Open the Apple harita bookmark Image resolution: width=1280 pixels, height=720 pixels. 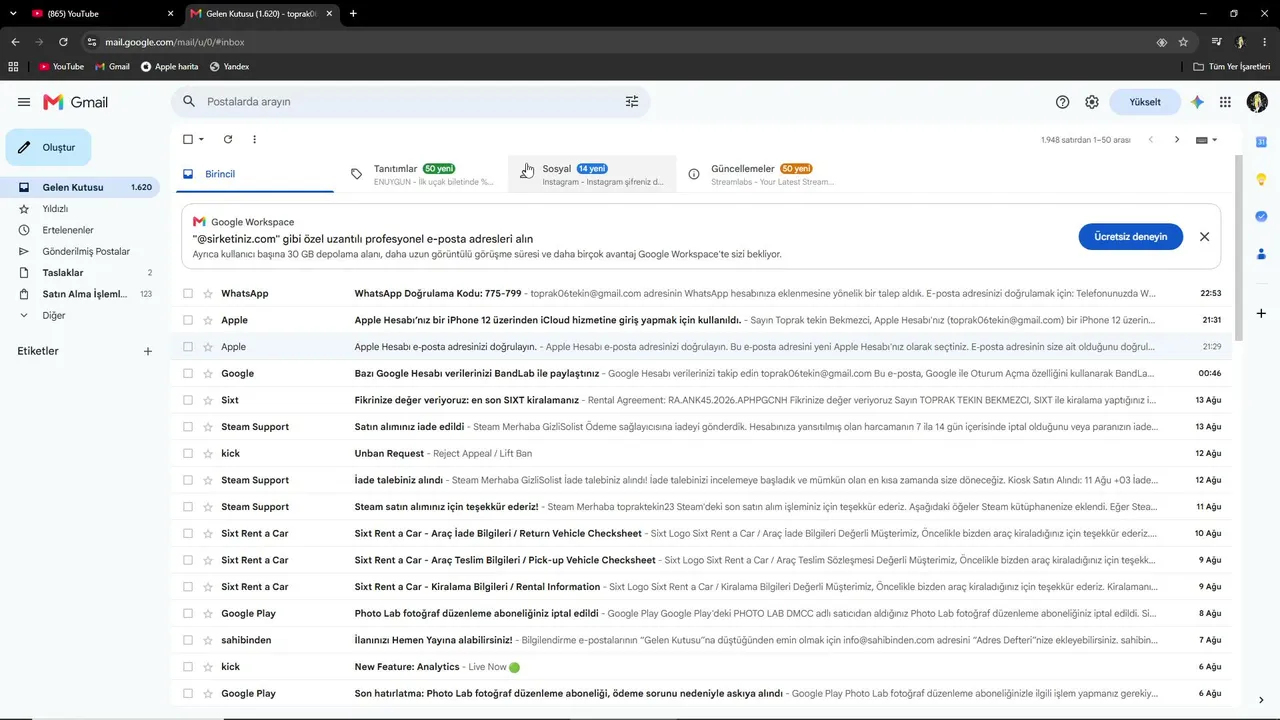(x=169, y=66)
